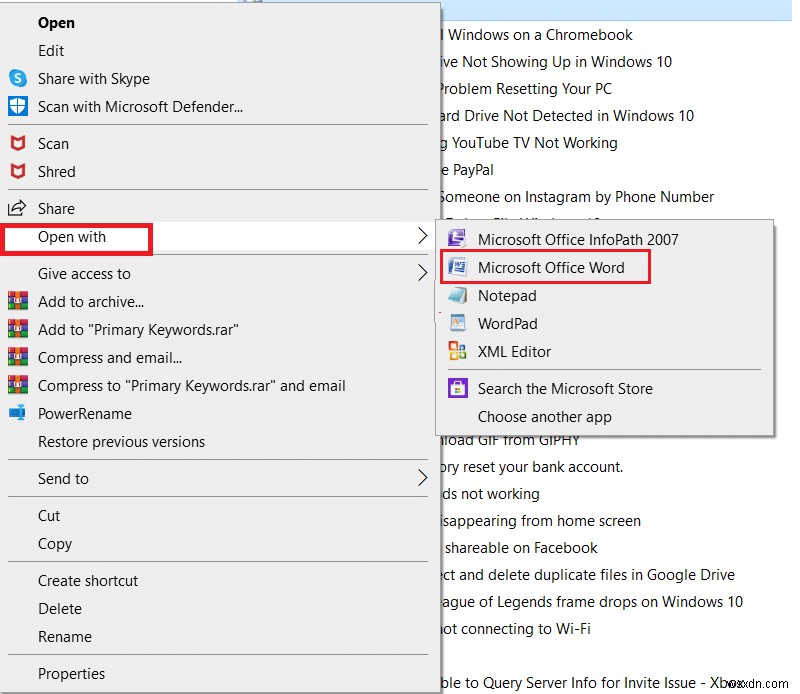Select file row "shareable on Facebook"
This screenshot has width=800, height=694.
pyautogui.click(x=519, y=548)
